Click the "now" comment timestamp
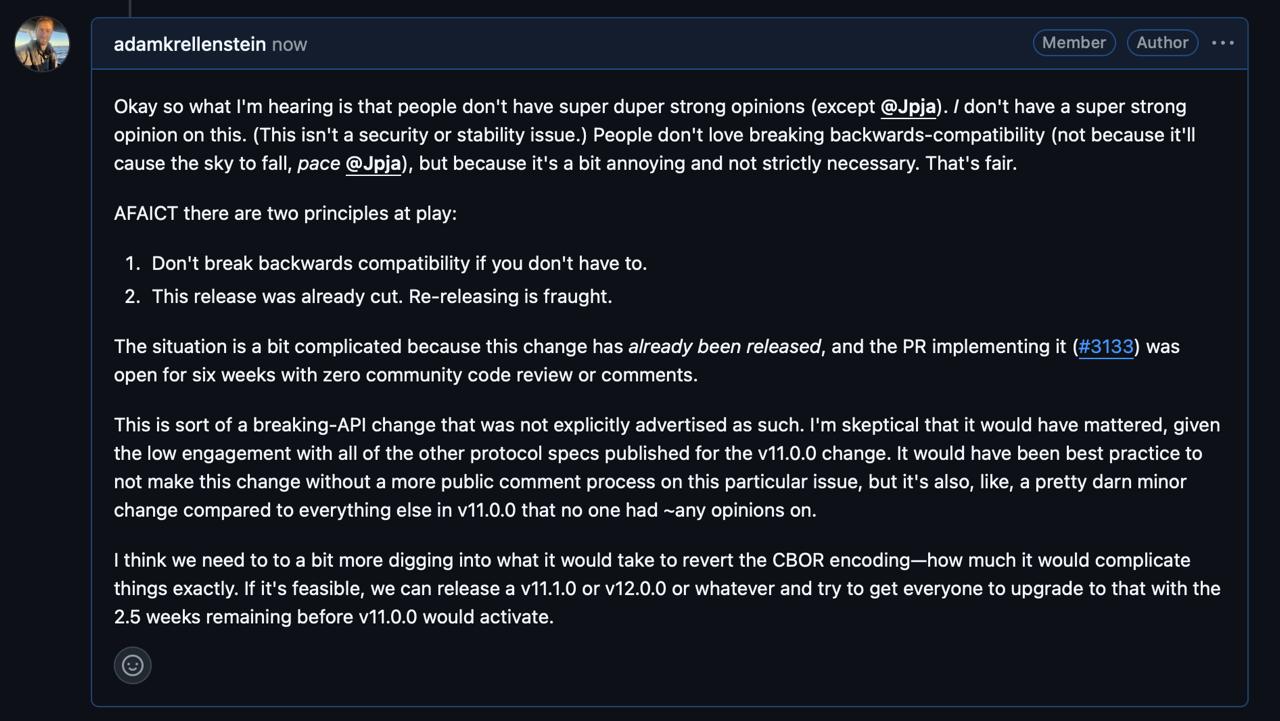 coord(289,44)
